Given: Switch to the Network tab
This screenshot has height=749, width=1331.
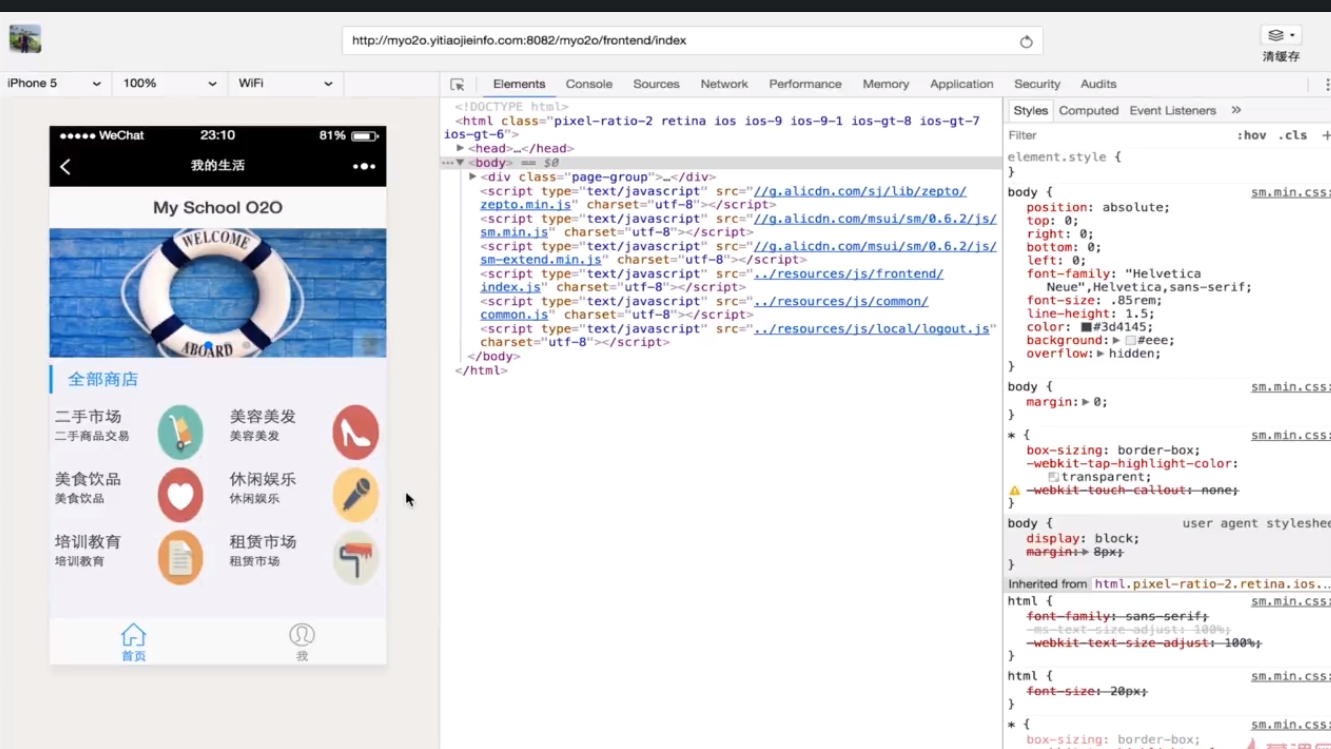Looking at the screenshot, I should coord(724,84).
